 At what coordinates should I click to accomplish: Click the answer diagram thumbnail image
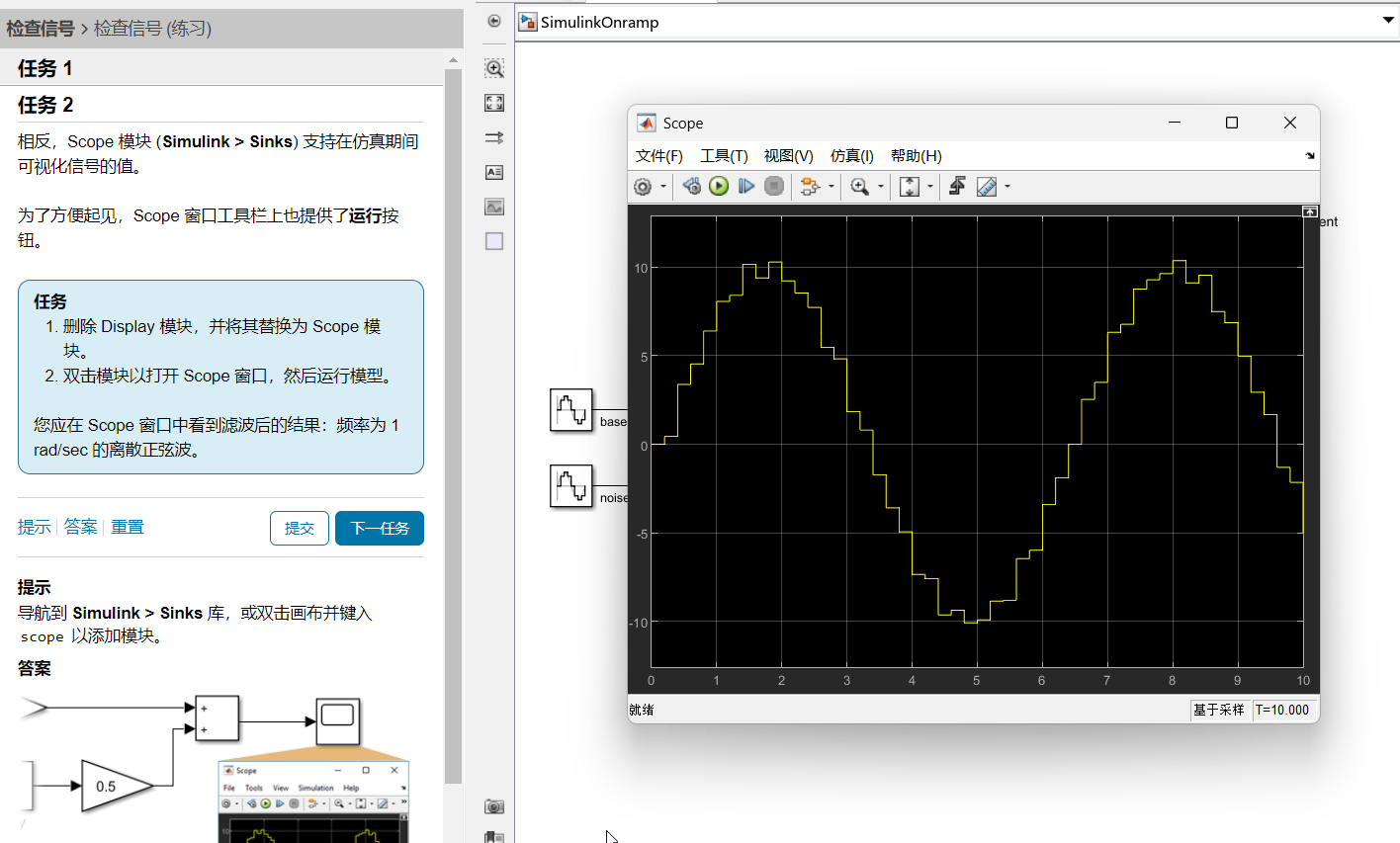[216, 768]
